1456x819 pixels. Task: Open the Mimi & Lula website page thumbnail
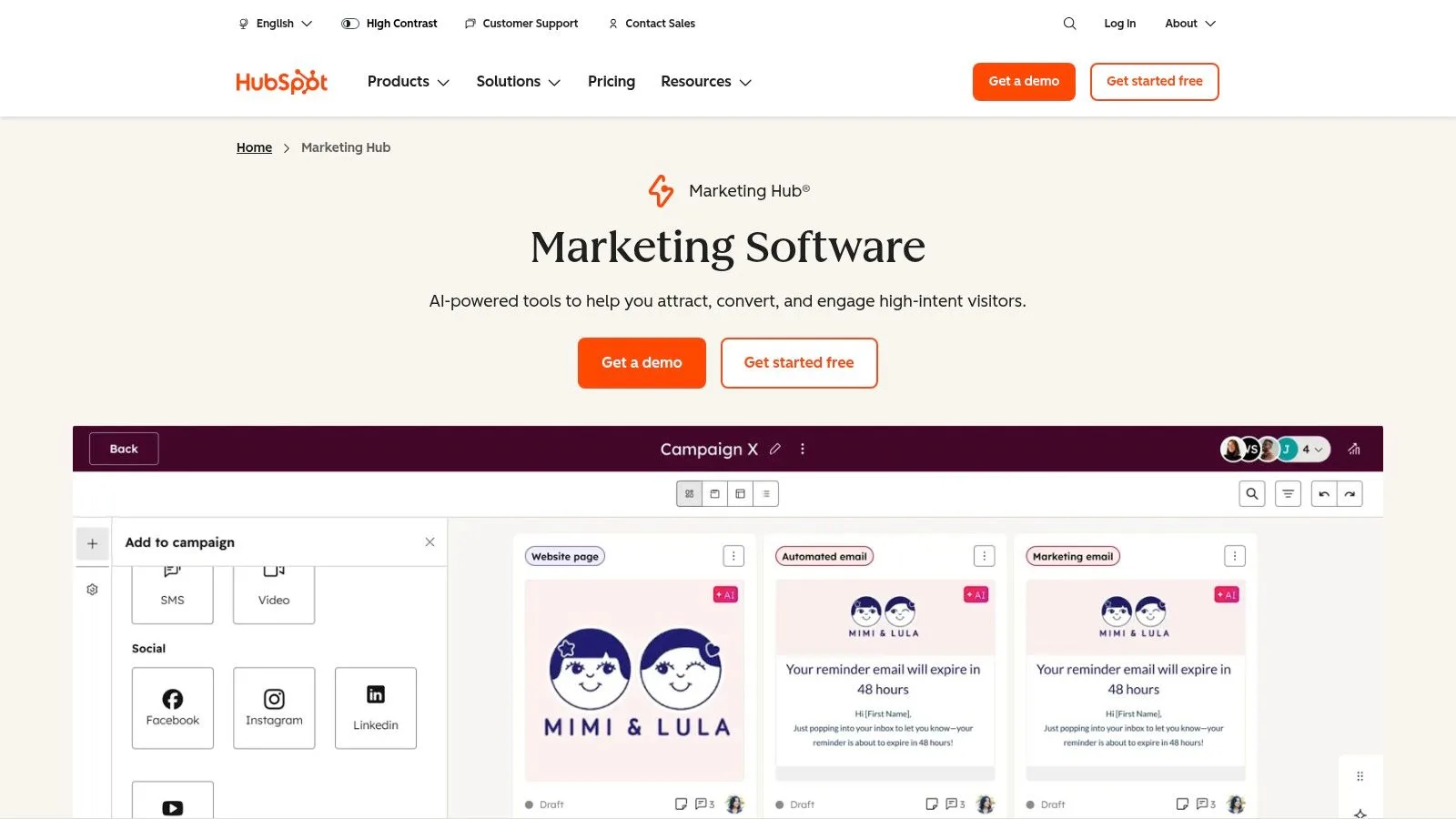point(634,680)
